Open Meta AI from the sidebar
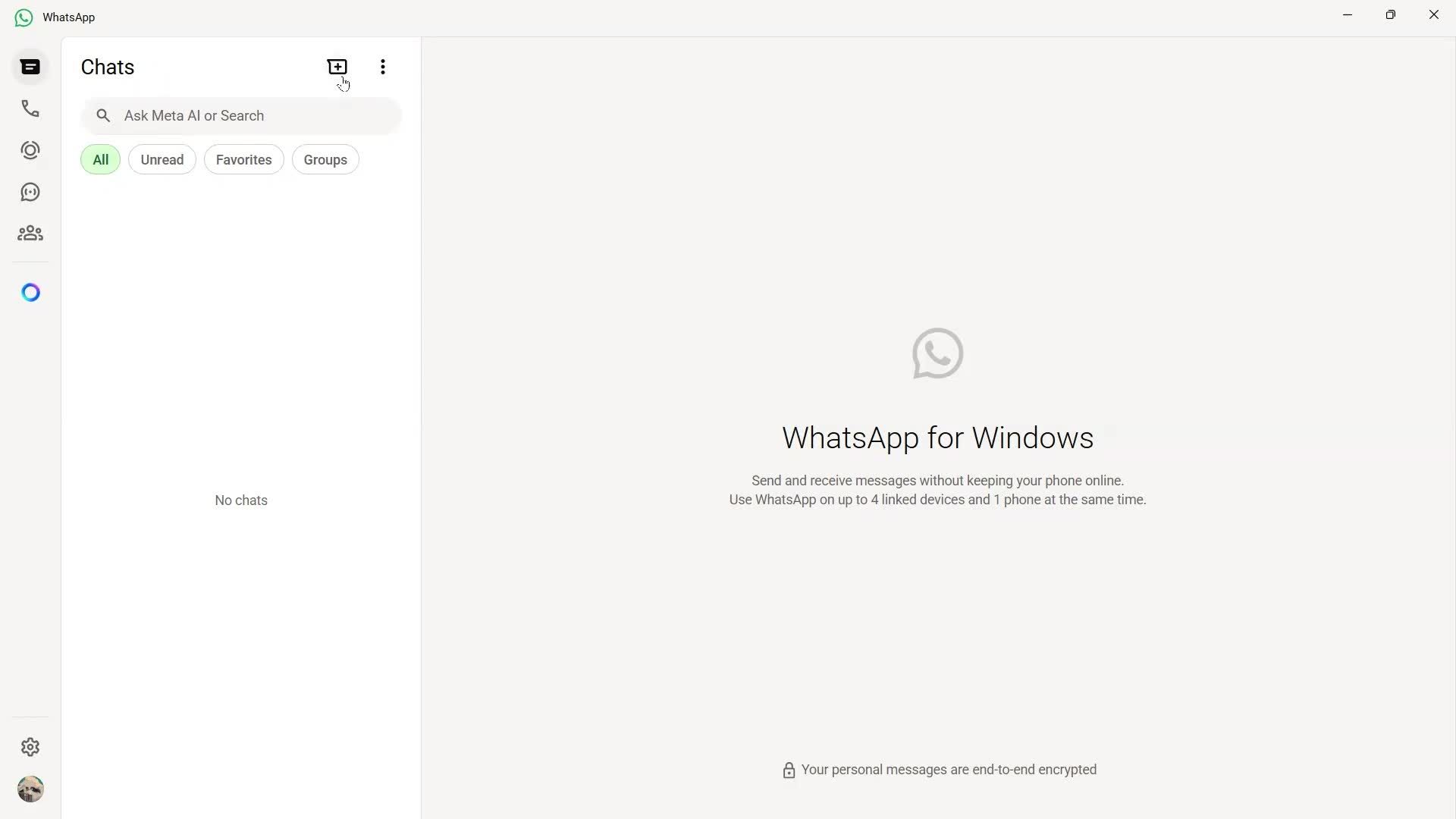This screenshot has height=819, width=1456. click(30, 292)
